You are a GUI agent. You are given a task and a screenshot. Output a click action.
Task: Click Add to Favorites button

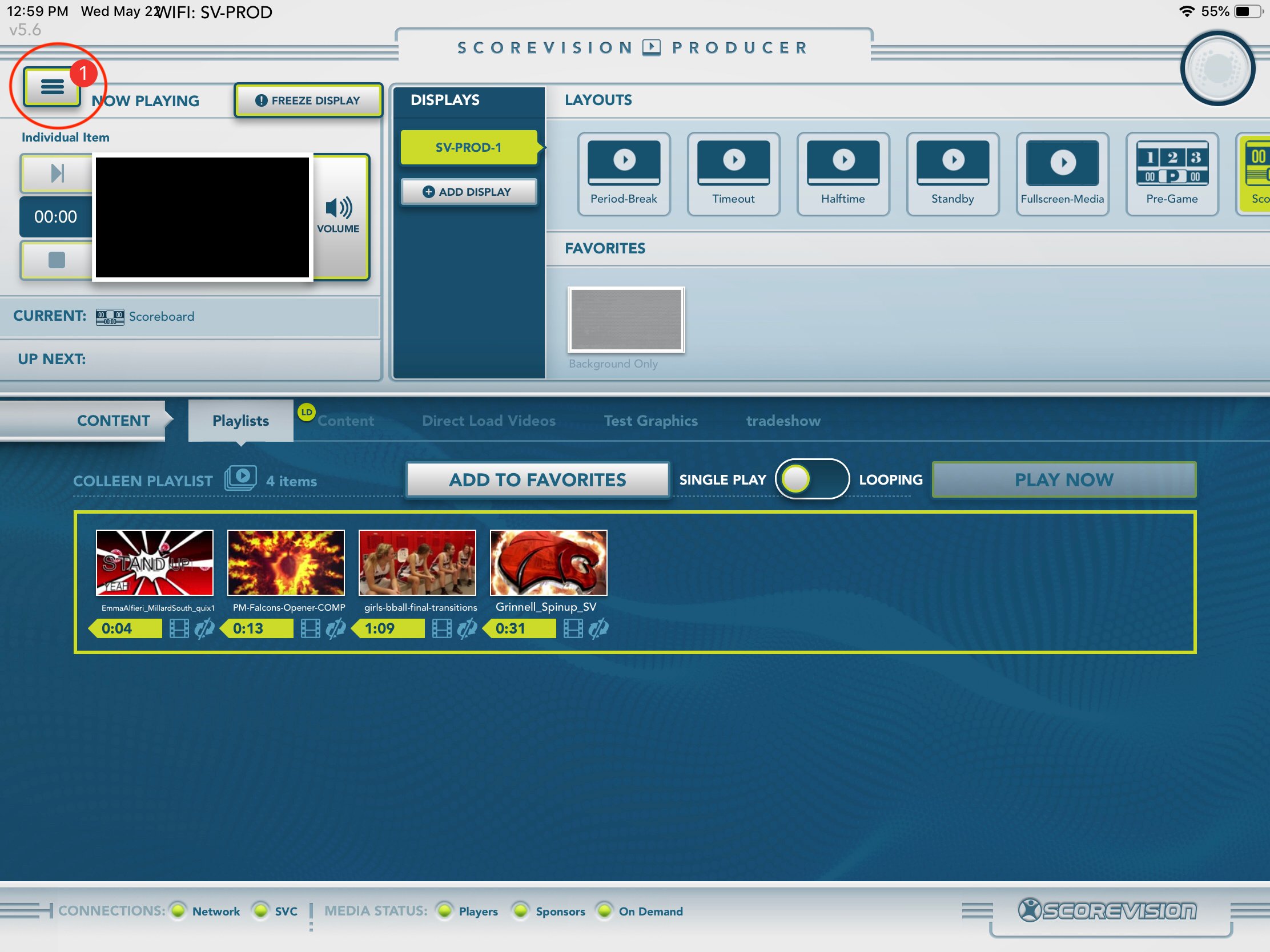coord(537,480)
